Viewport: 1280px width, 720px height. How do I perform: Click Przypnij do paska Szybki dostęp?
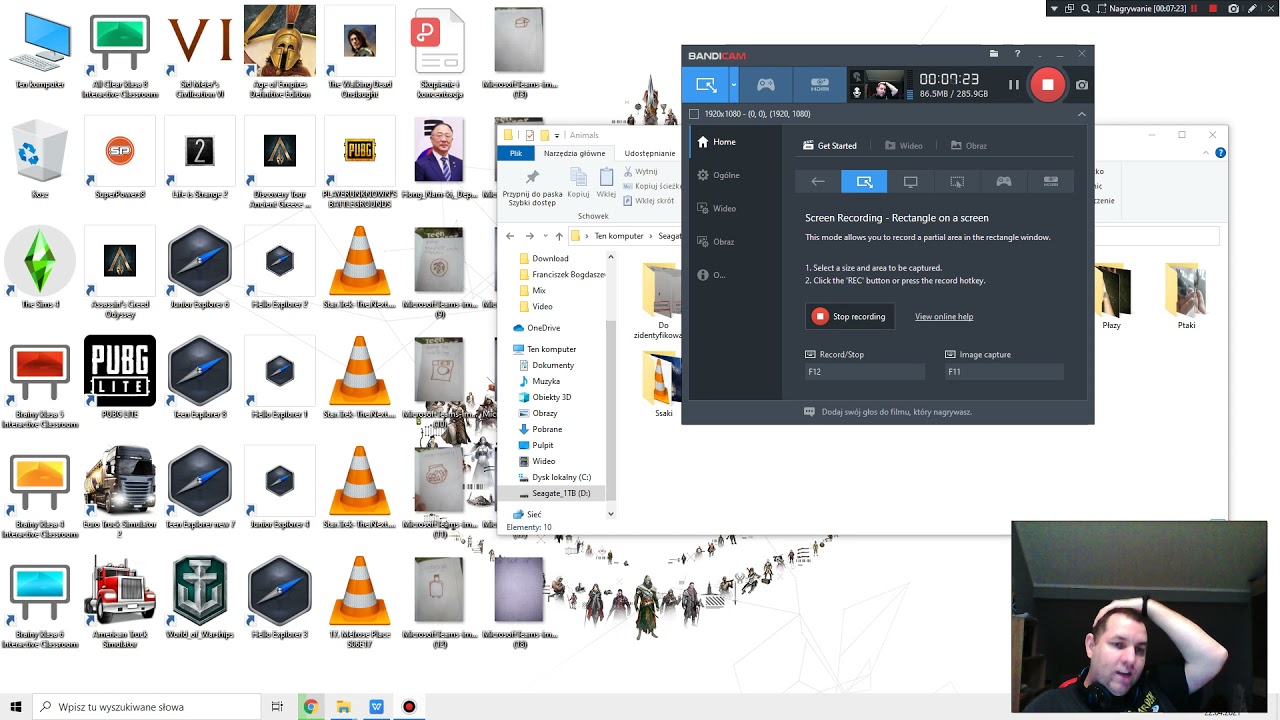532,186
